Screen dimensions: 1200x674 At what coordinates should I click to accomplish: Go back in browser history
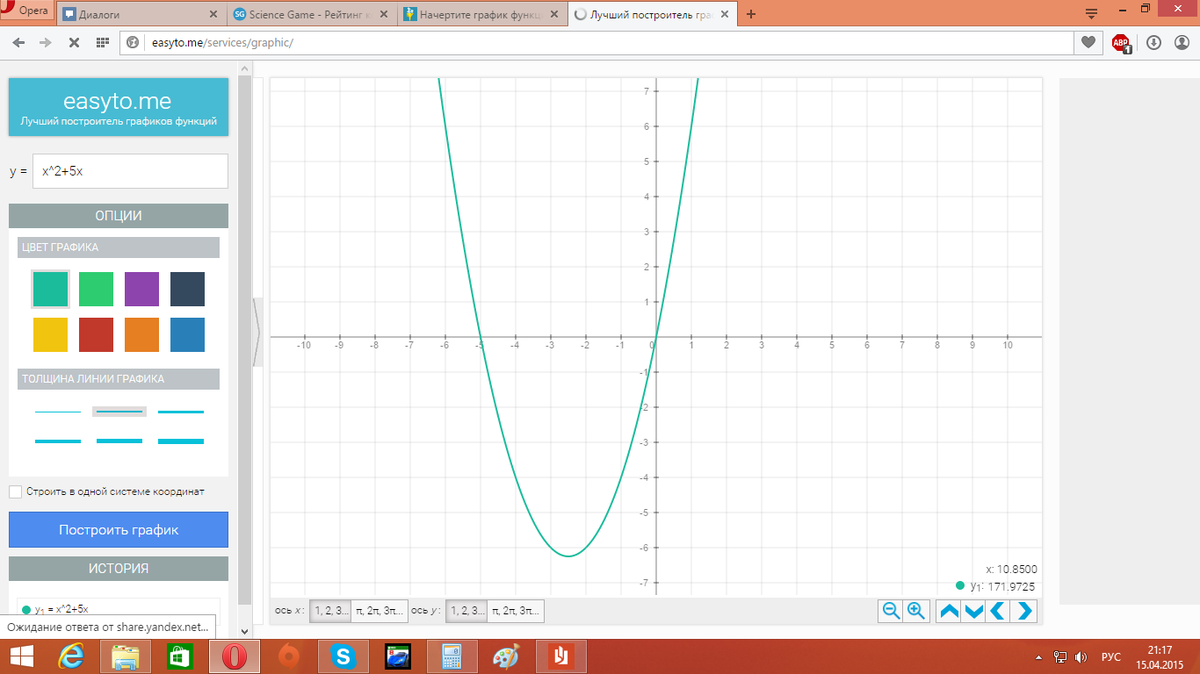pos(18,43)
